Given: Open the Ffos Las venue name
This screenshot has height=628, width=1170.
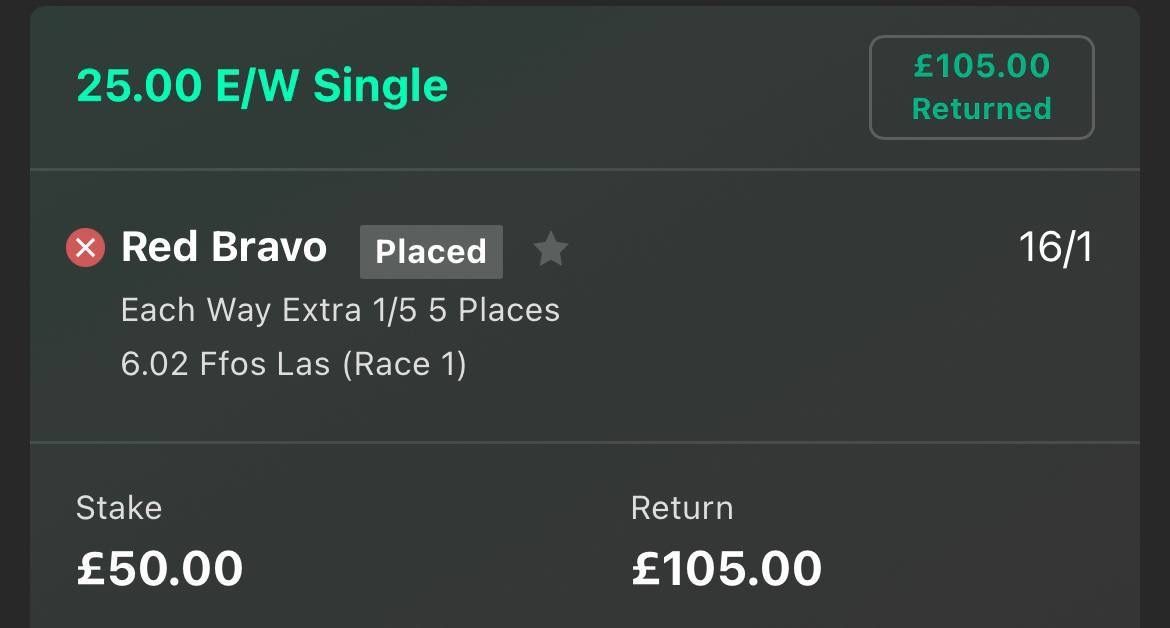Looking at the screenshot, I should pos(264,363).
